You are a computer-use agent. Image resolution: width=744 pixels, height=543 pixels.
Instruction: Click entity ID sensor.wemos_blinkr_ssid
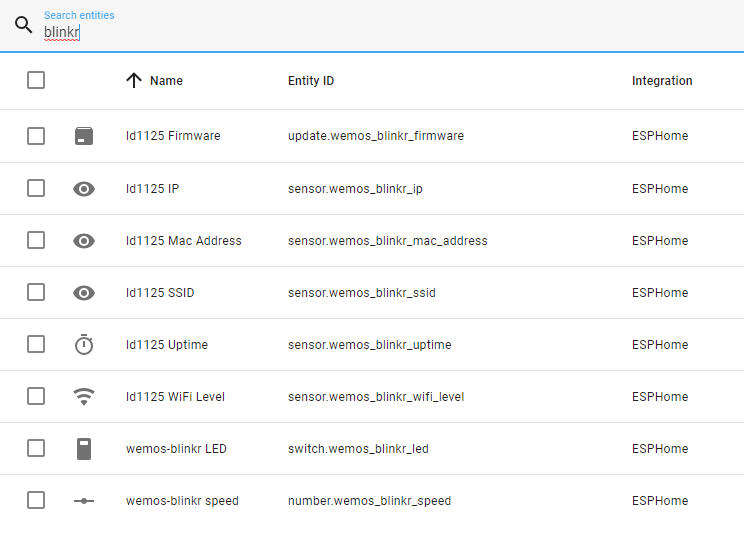pos(362,292)
